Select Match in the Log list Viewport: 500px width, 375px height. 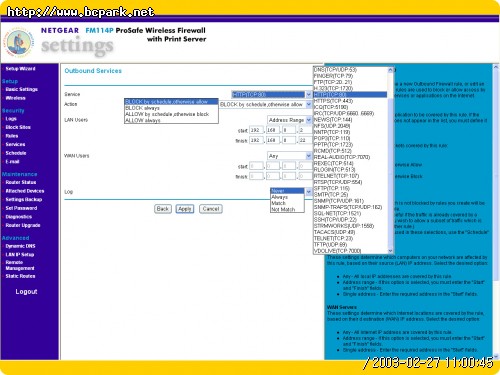(287, 203)
